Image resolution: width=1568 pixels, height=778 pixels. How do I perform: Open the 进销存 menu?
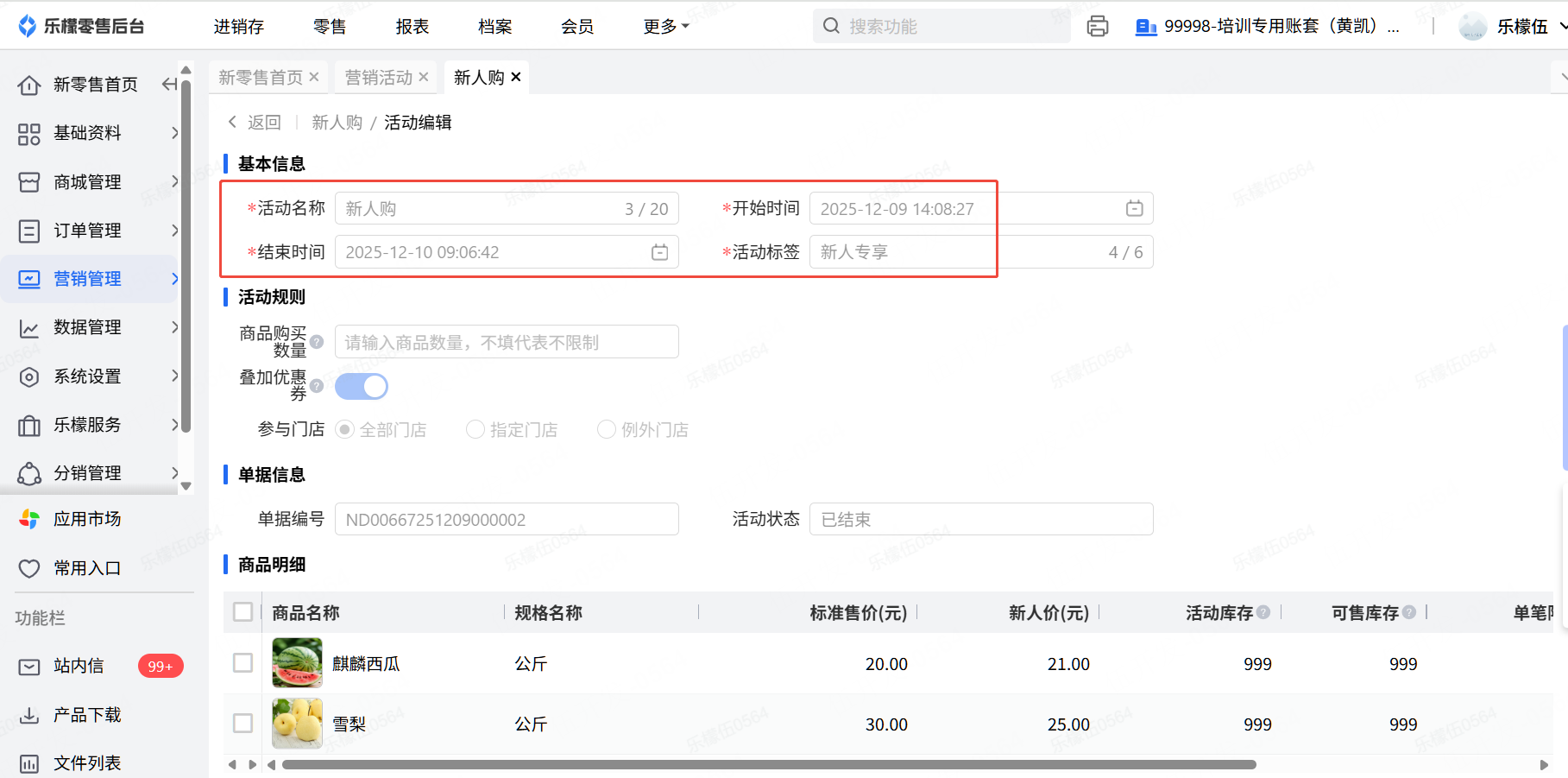pyautogui.click(x=239, y=27)
